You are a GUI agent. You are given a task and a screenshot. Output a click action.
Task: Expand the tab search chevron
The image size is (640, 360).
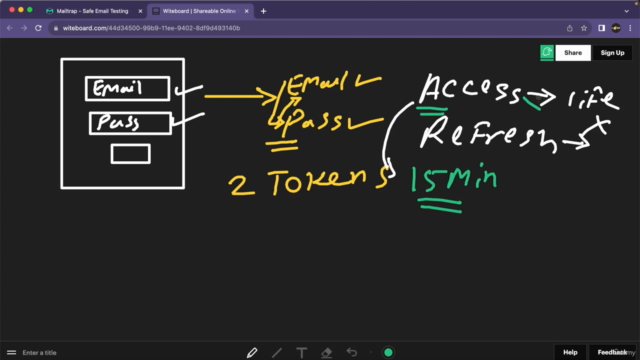tap(627, 11)
